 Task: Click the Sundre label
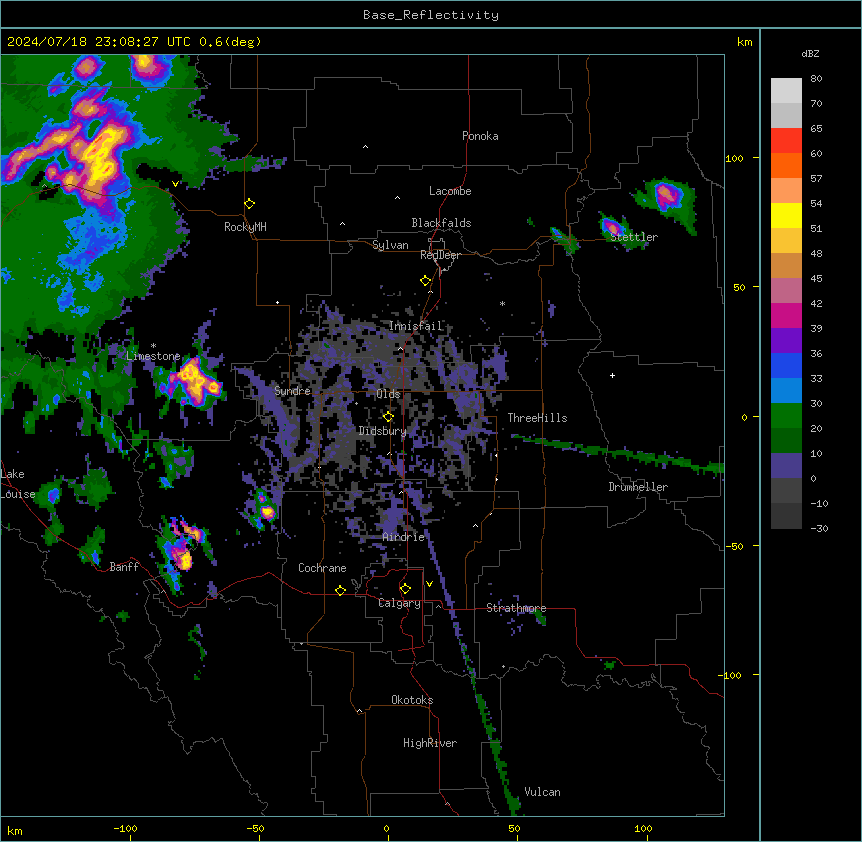(292, 391)
